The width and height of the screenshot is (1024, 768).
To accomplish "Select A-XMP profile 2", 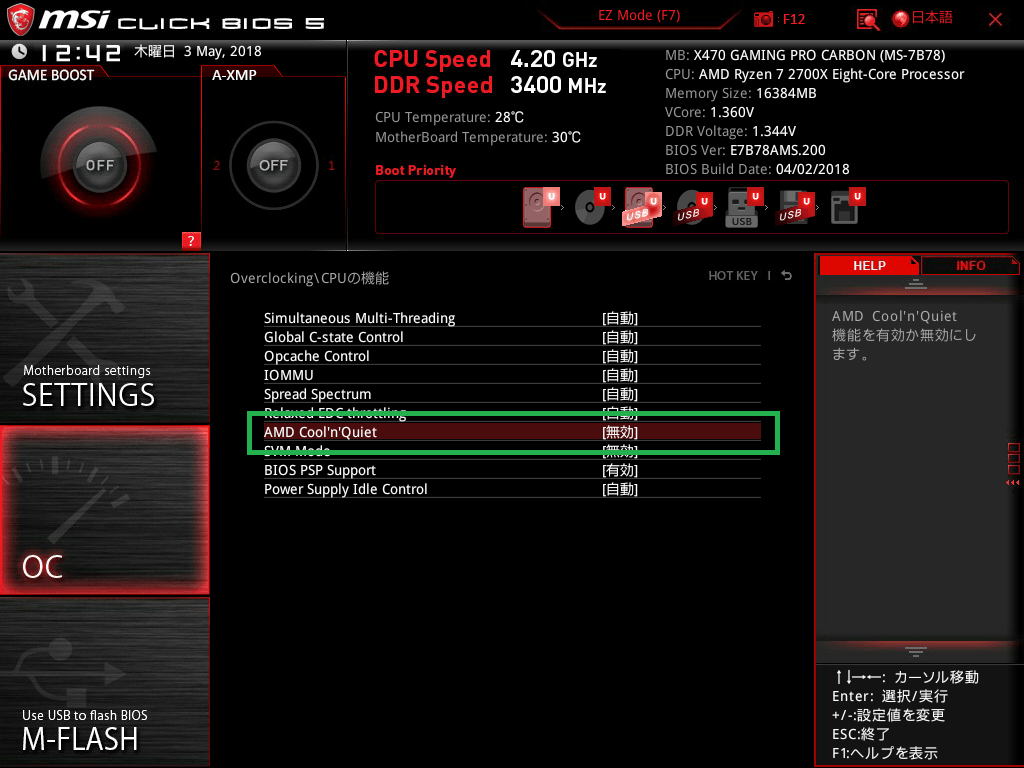I will (x=217, y=165).
